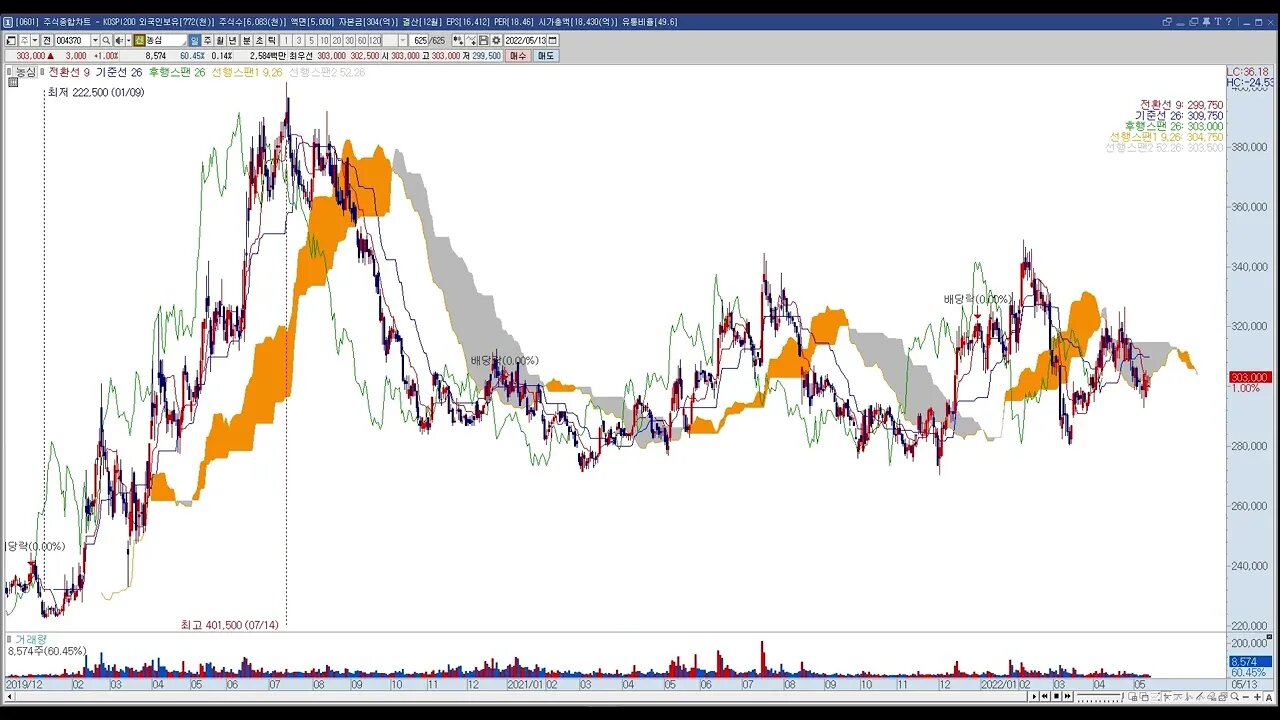This screenshot has height=720, width=1280.
Task: Click the save chart disk icon
Action: pyautogui.click(x=483, y=41)
